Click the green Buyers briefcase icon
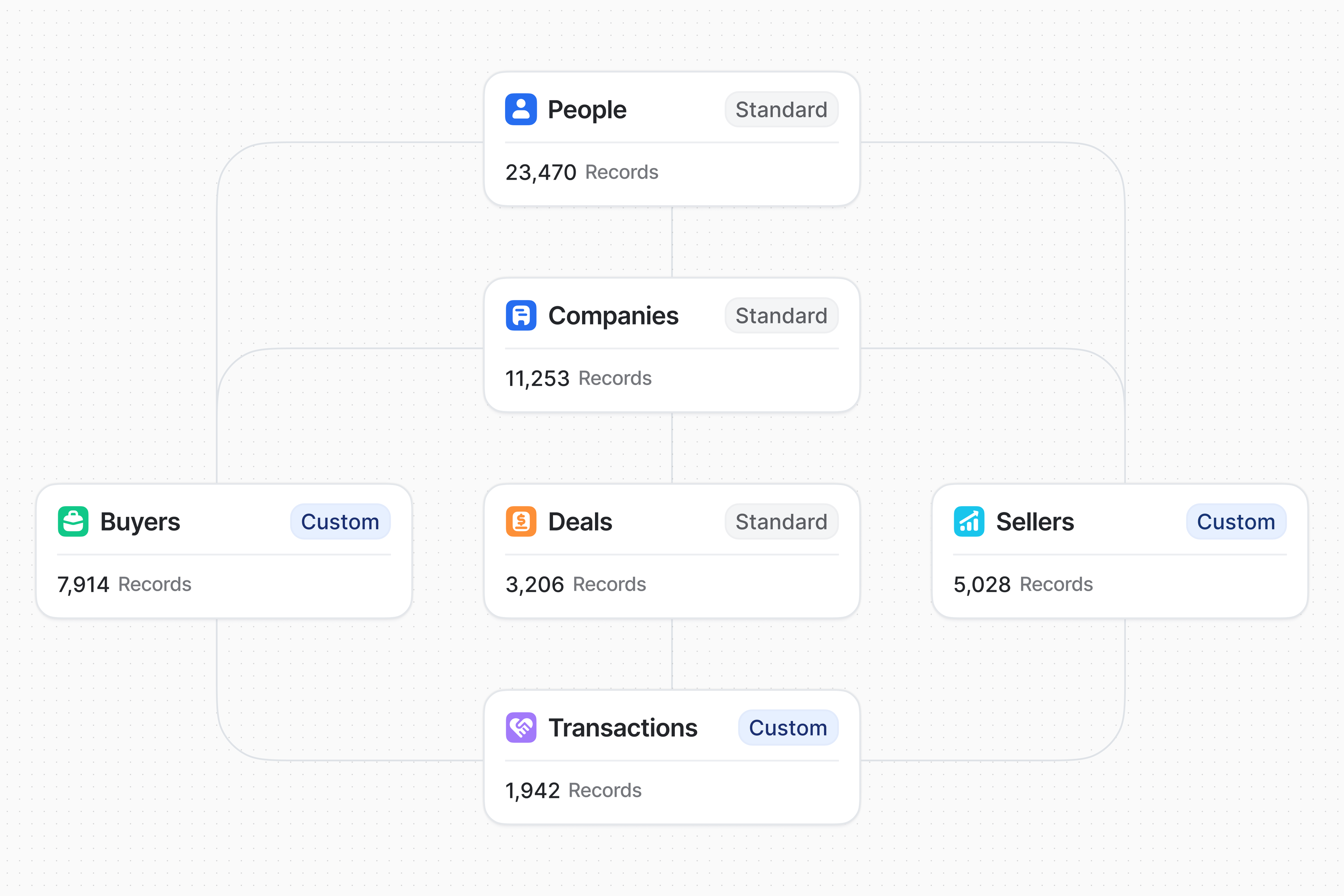Image resolution: width=1344 pixels, height=896 pixels. point(73,521)
